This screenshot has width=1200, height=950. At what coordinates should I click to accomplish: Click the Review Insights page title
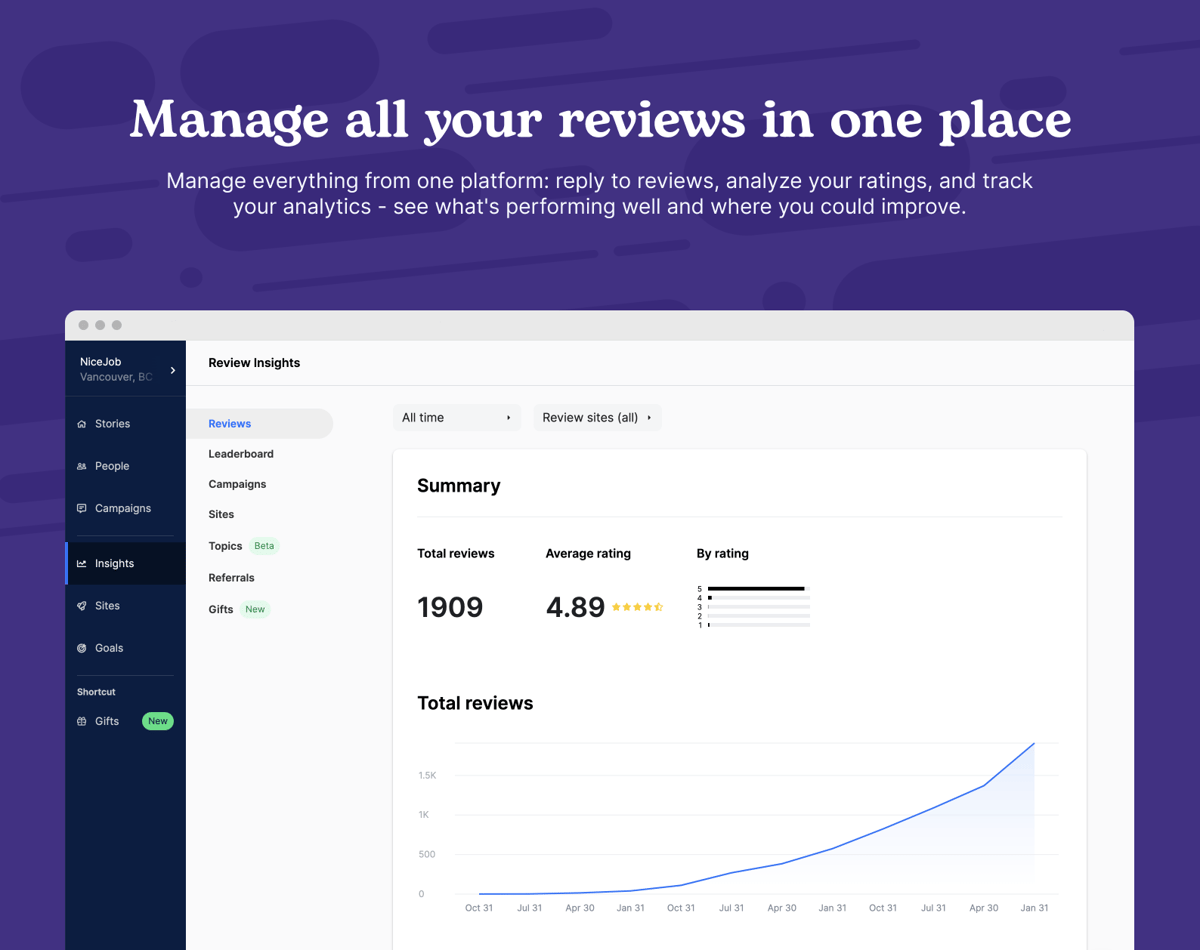click(253, 362)
